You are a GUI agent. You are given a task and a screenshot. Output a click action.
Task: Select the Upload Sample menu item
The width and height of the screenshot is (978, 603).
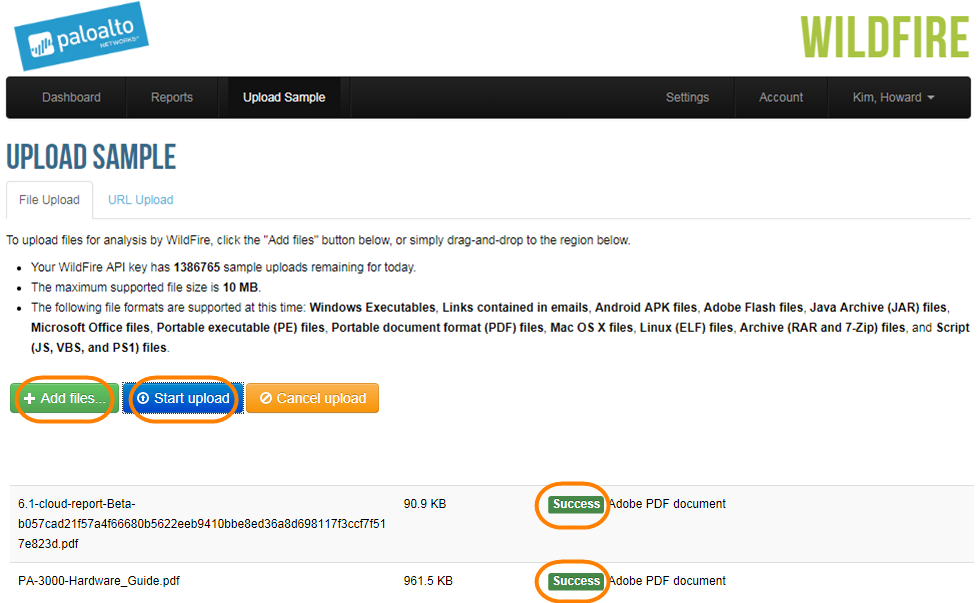point(284,97)
